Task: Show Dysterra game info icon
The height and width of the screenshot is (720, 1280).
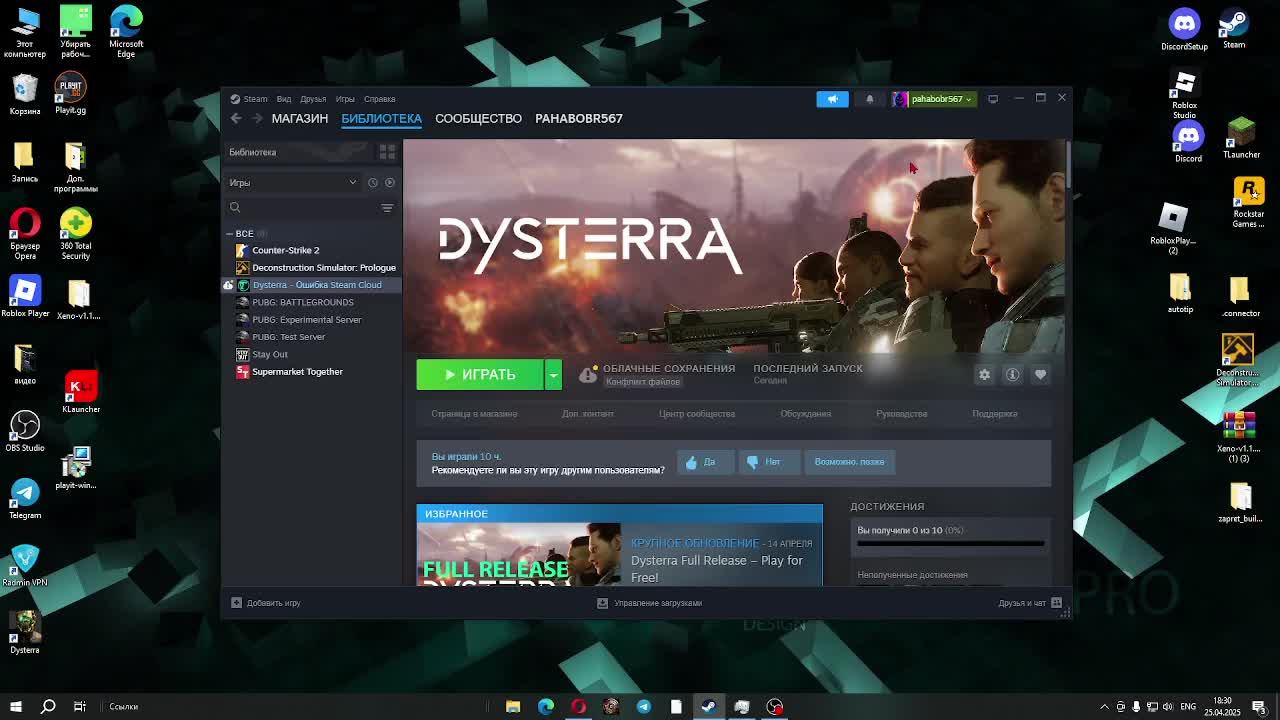Action: coord(1012,374)
